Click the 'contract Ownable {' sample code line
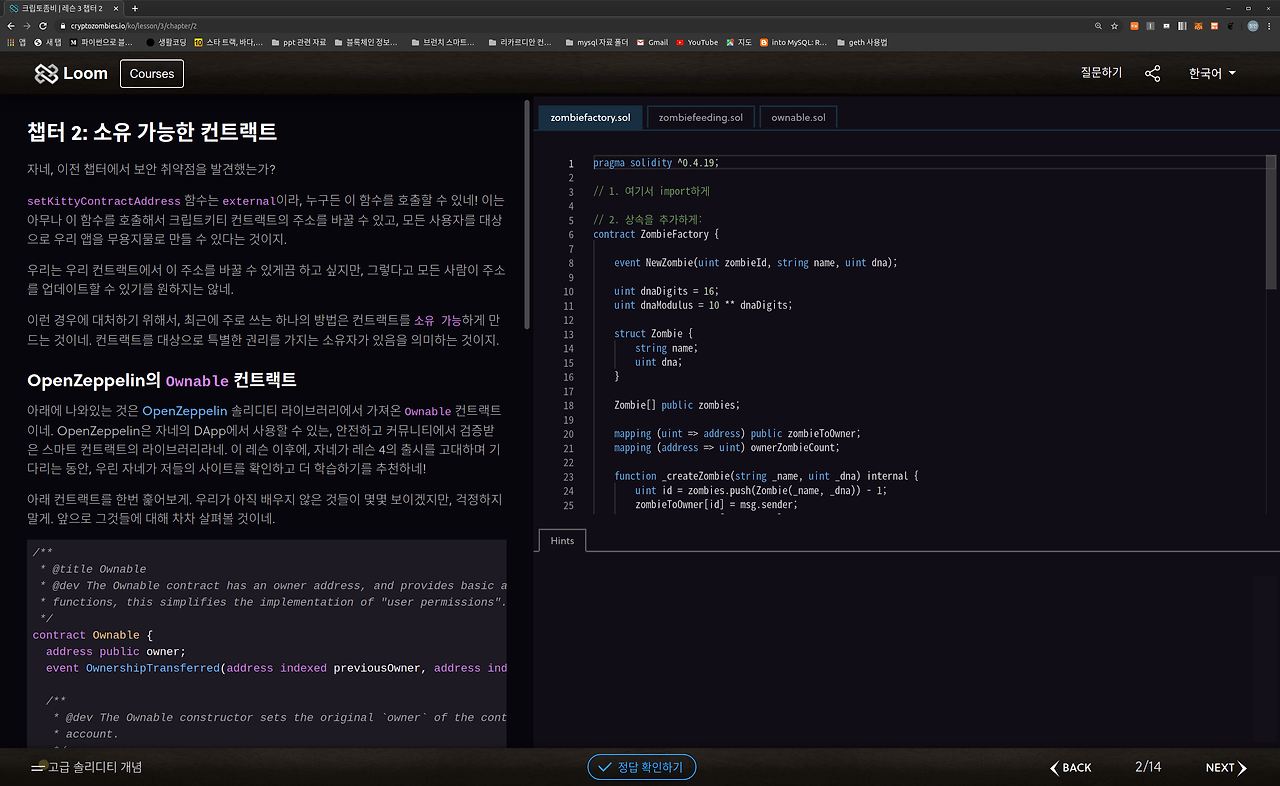The height and width of the screenshot is (786, 1280). (93, 635)
